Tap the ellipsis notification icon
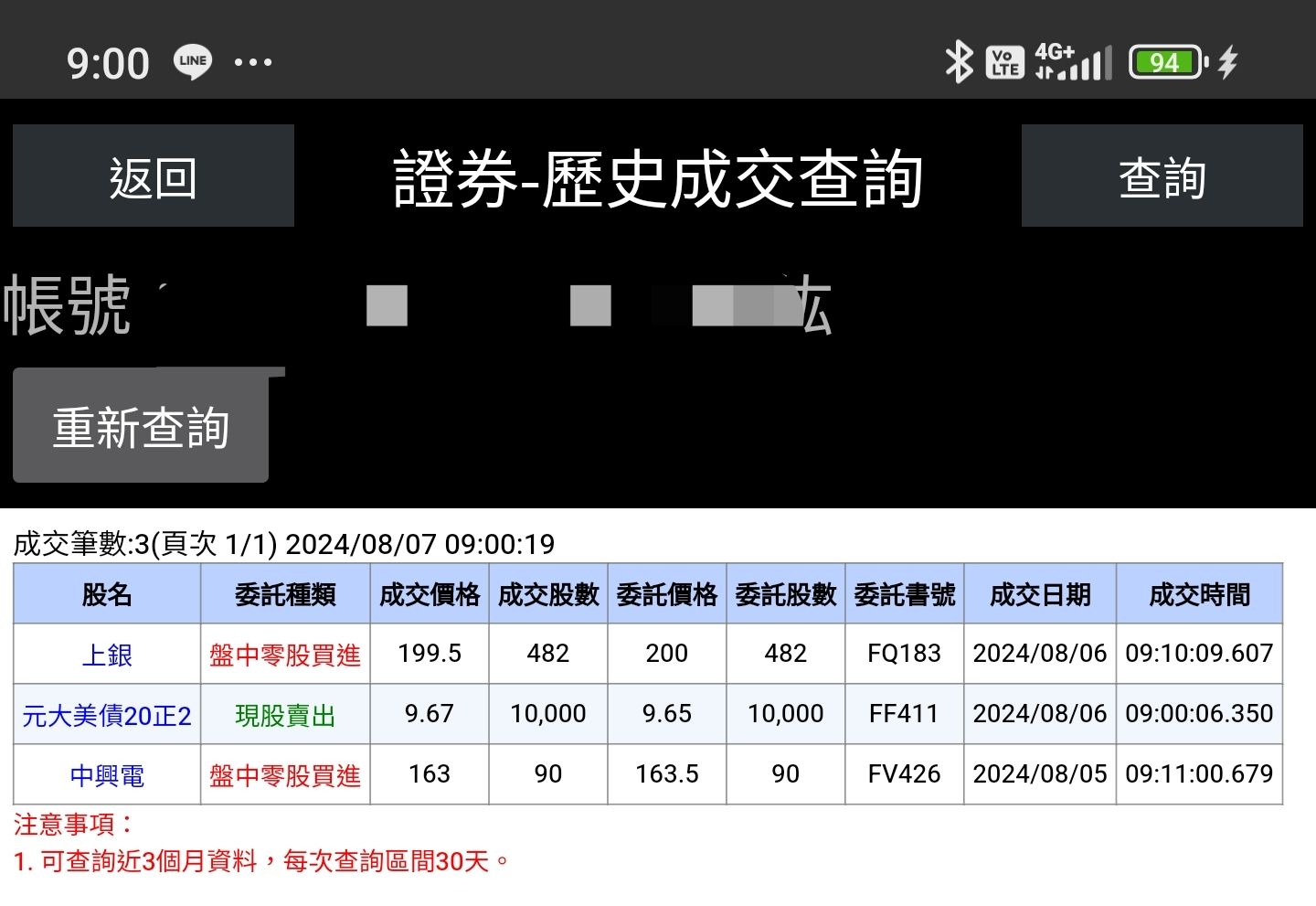The height and width of the screenshot is (906, 1316). 253,62
